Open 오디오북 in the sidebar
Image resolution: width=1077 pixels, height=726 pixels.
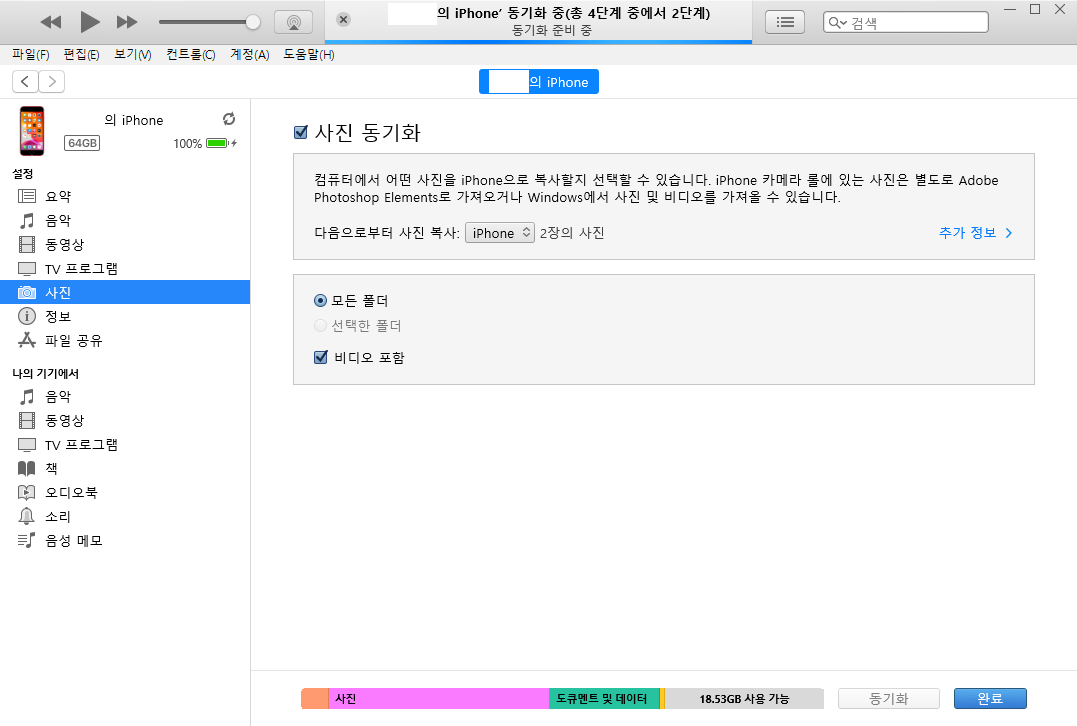pyautogui.click(x=125, y=492)
